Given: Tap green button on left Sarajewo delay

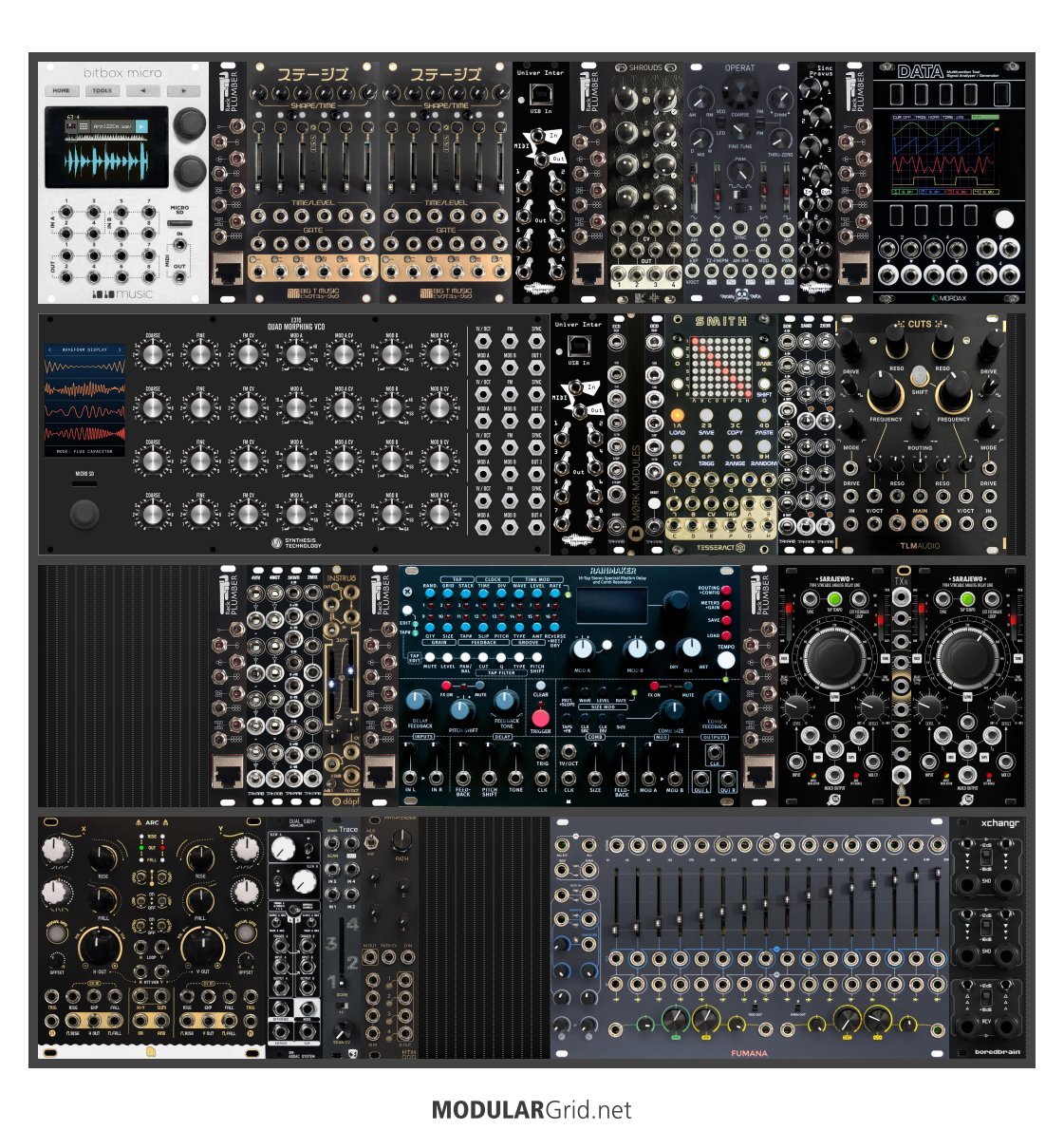Looking at the screenshot, I should click(834, 600).
